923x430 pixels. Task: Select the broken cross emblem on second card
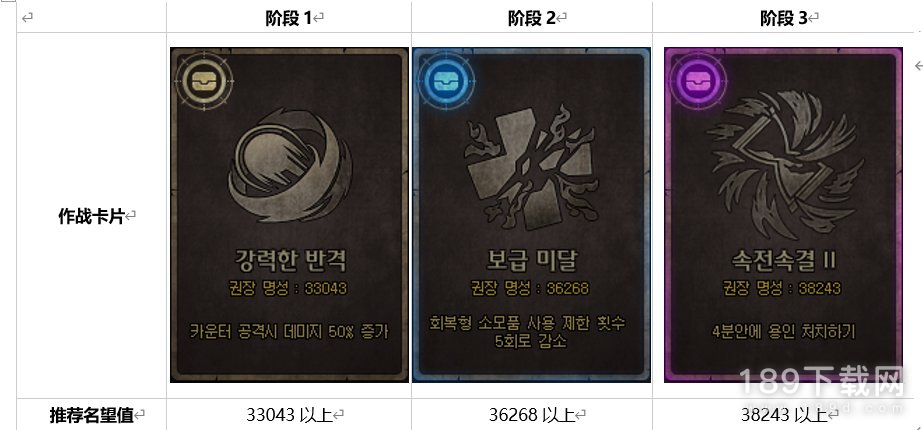pos(531,168)
